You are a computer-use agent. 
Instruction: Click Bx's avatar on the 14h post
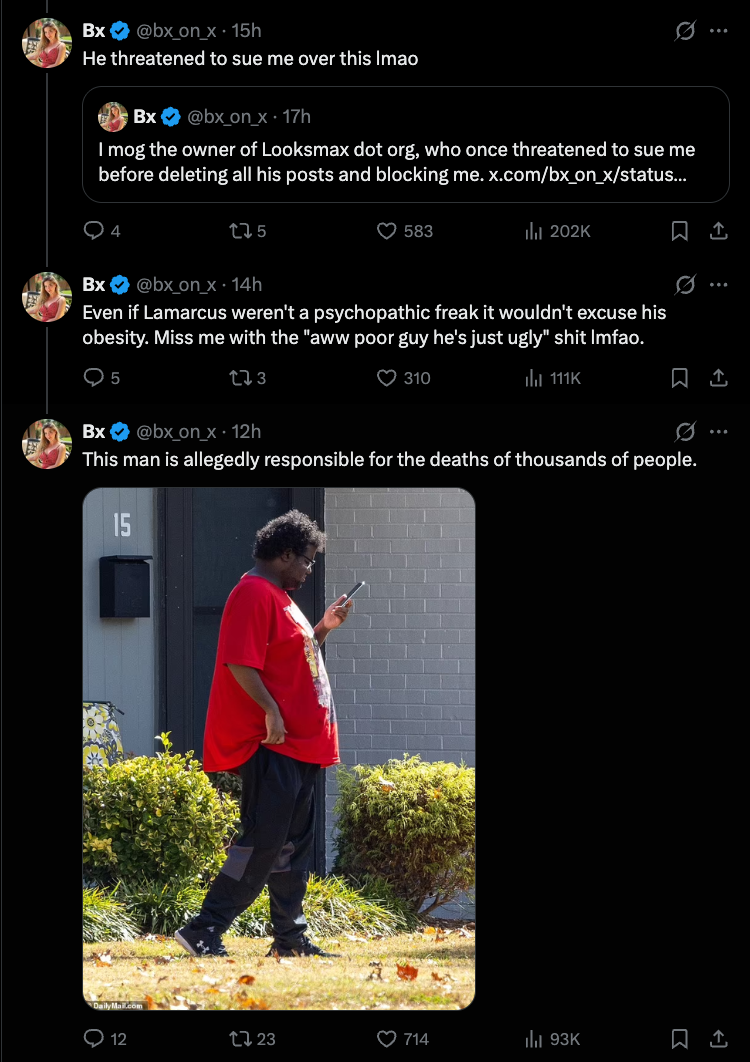pyautogui.click(x=47, y=297)
